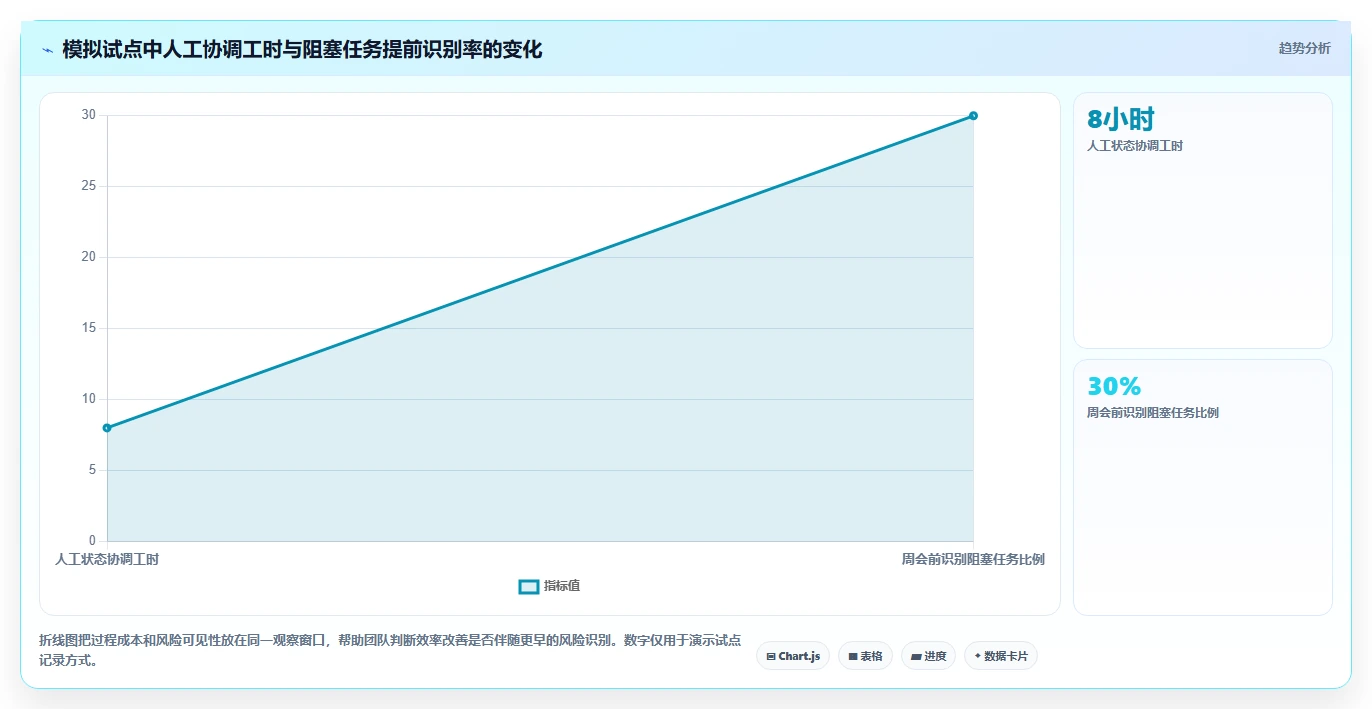Click the data point at value 30
1372x709 pixels.
973,116
